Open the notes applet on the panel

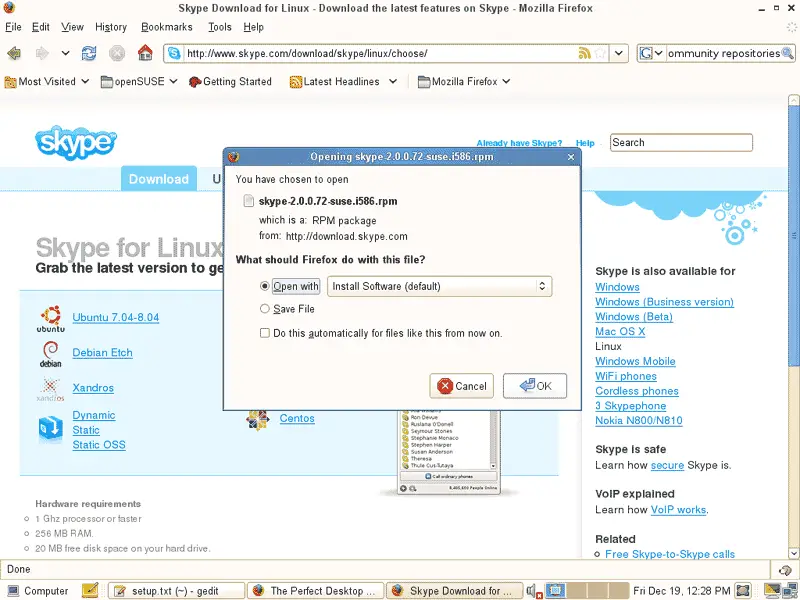coord(90,590)
